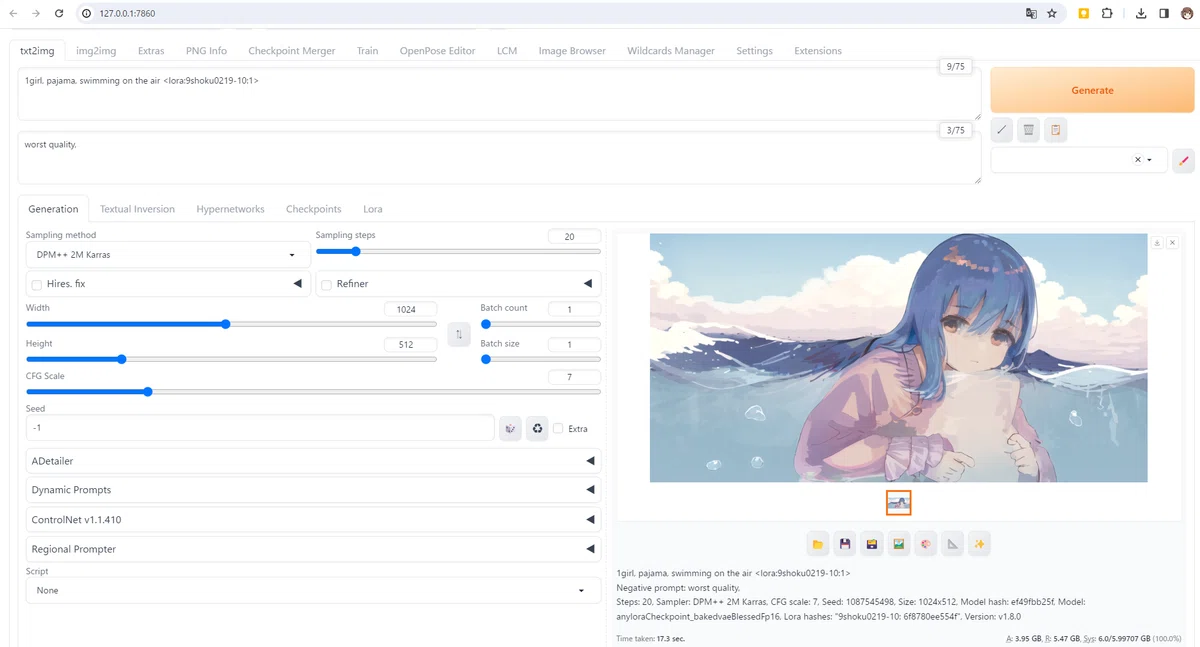The width and height of the screenshot is (1200, 647).
Task: Click the dice random seed button
Action: (x=510, y=428)
